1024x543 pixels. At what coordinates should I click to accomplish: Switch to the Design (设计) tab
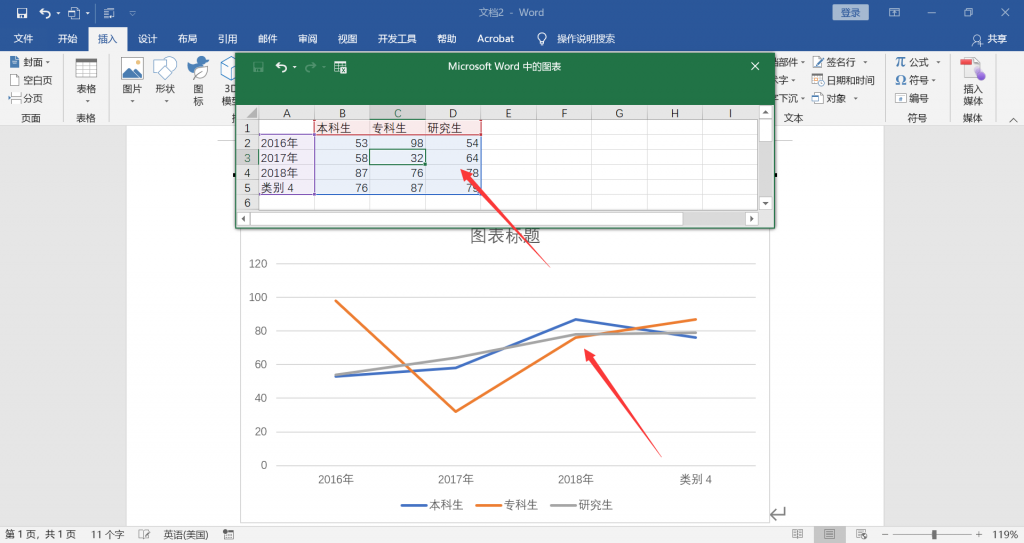(148, 39)
